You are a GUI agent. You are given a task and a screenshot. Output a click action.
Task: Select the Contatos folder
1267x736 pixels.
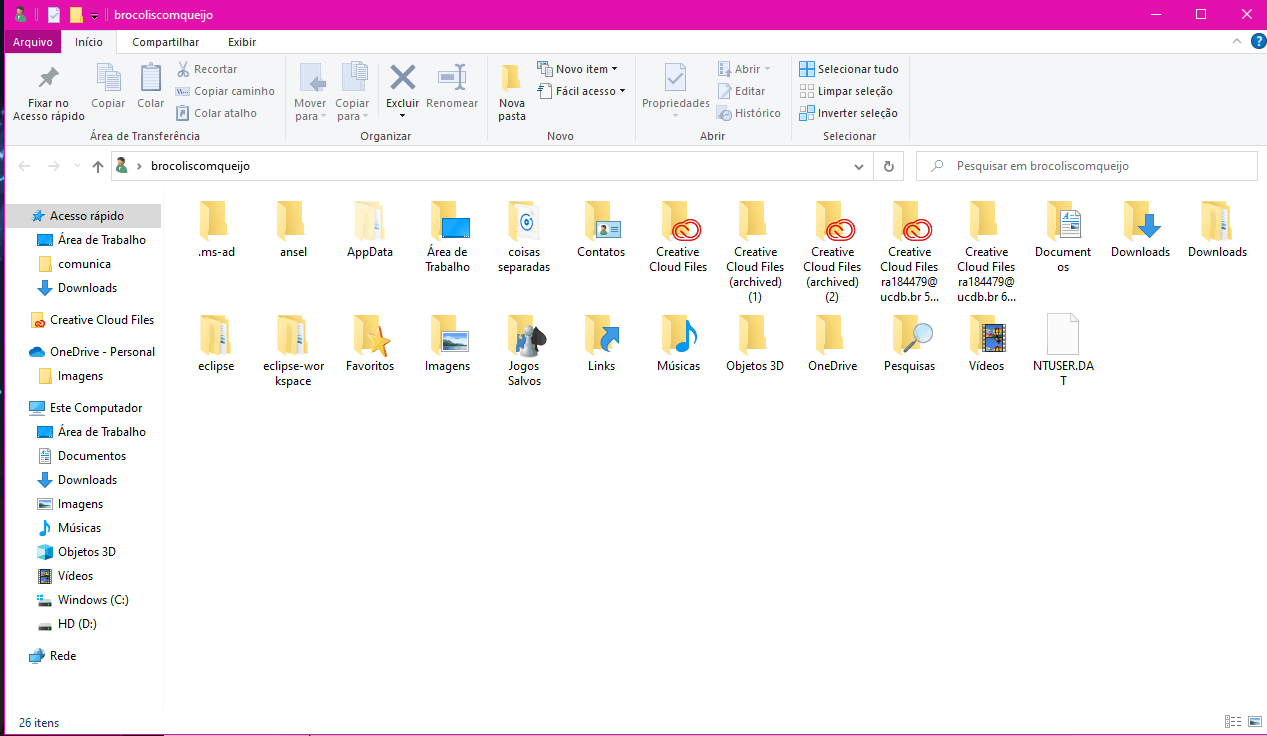coord(601,229)
